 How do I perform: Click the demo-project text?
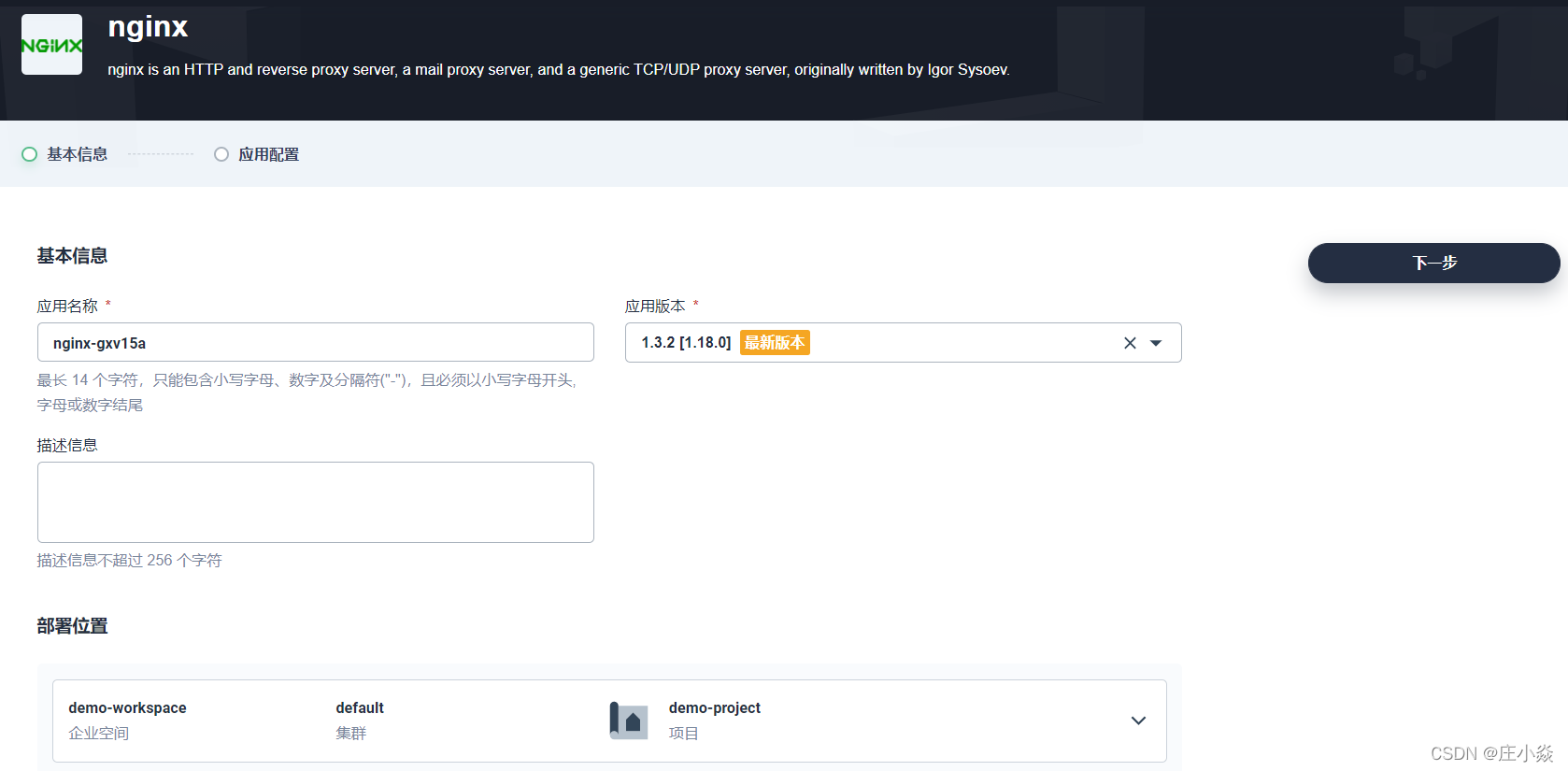pos(715,708)
